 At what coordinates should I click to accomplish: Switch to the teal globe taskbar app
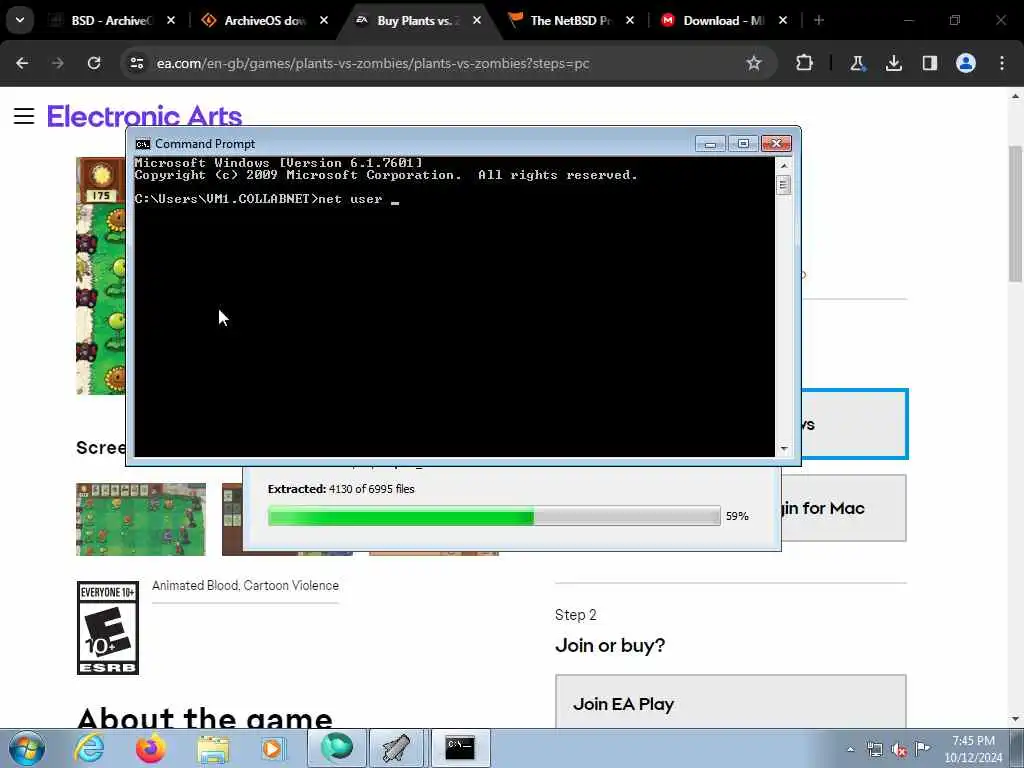coord(336,748)
